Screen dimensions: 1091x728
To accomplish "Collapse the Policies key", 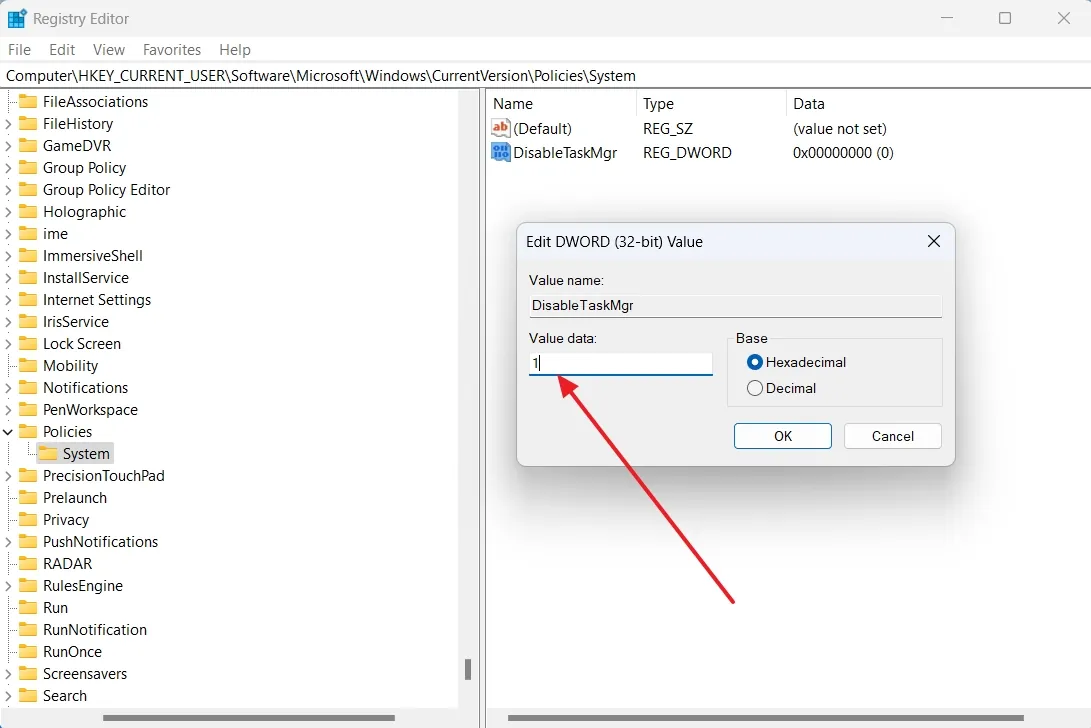I will tap(8, 432).
